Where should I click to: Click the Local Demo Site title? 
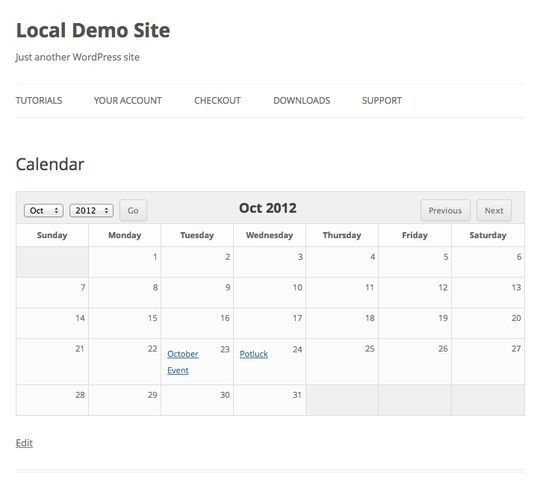tap(93, 30)
